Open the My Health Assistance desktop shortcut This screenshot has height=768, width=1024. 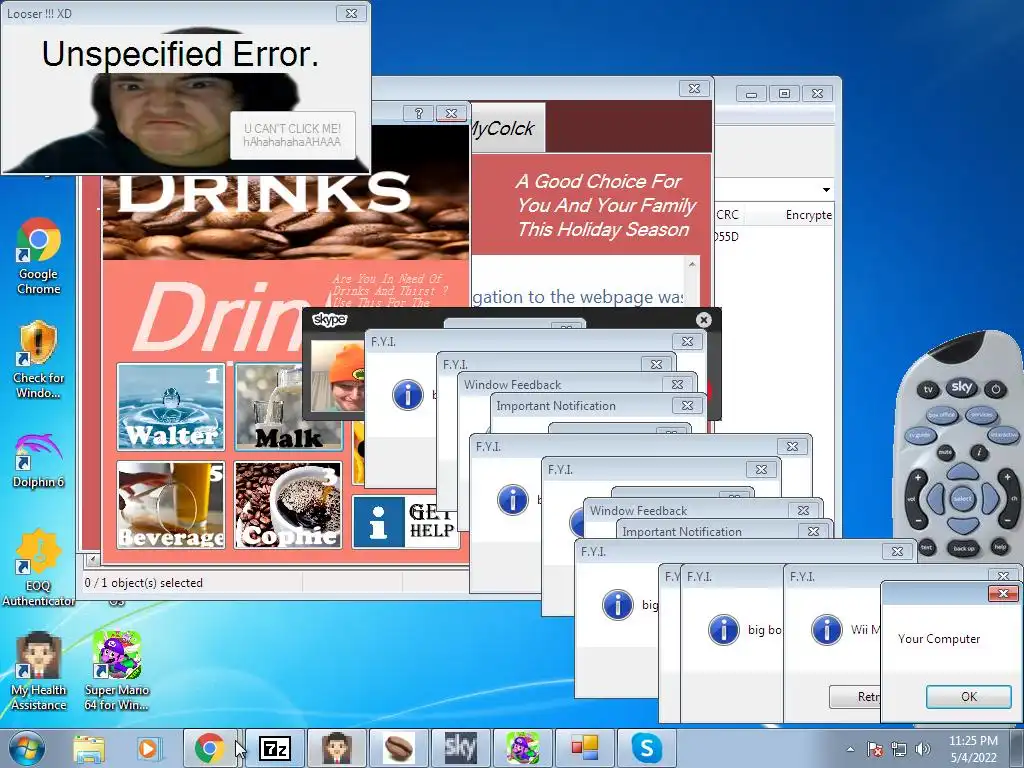point(39,670)
